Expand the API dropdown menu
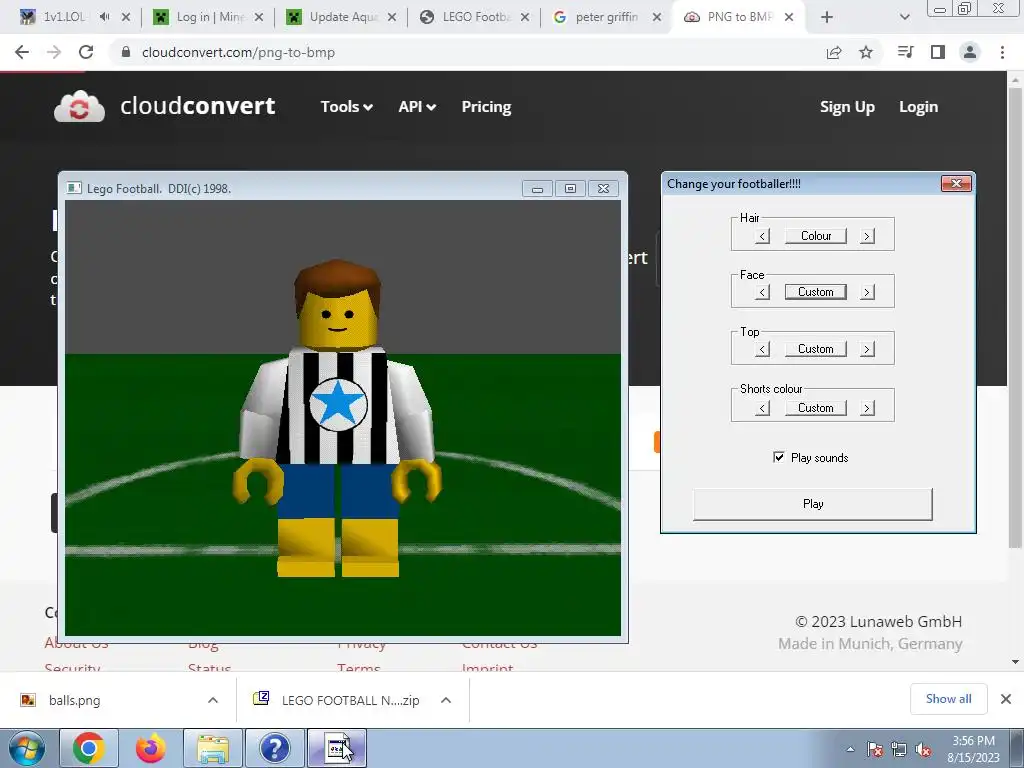1024x768 pixels. (x=417, y=106)
